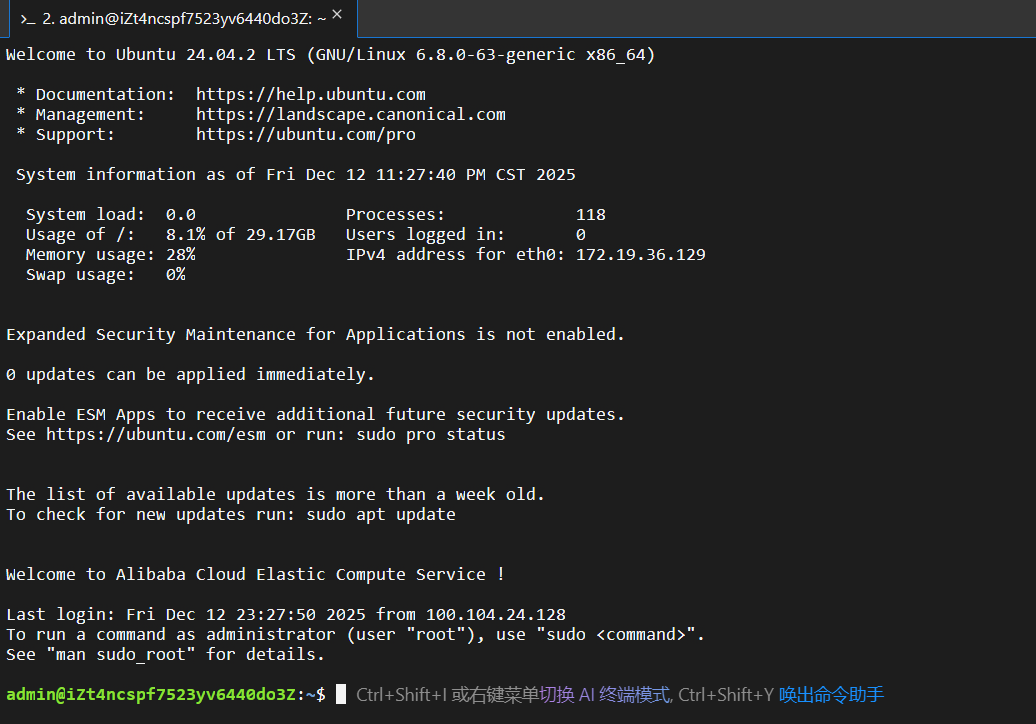Image resolution: width=1036 pixels, height=724 pixels.
Task: Open the https://ubuntu.com/pro support link
Action: (305, 134)
